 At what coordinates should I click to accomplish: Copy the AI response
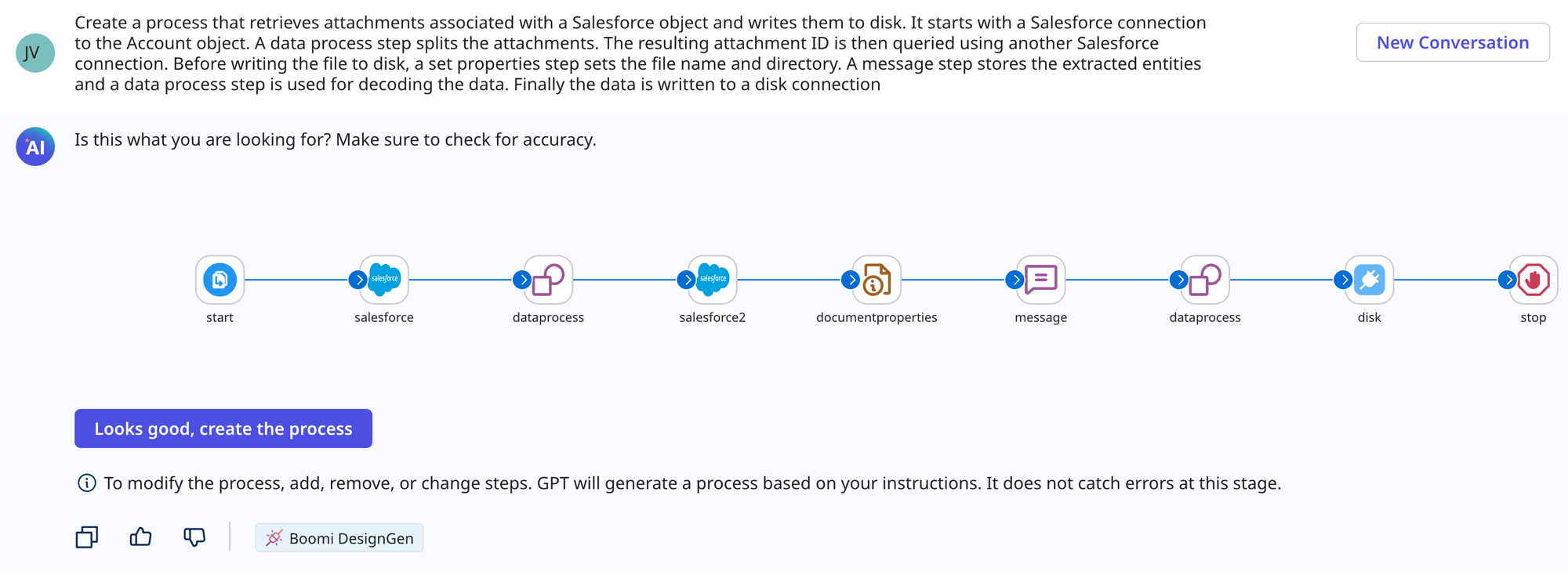tap(86, 537)
